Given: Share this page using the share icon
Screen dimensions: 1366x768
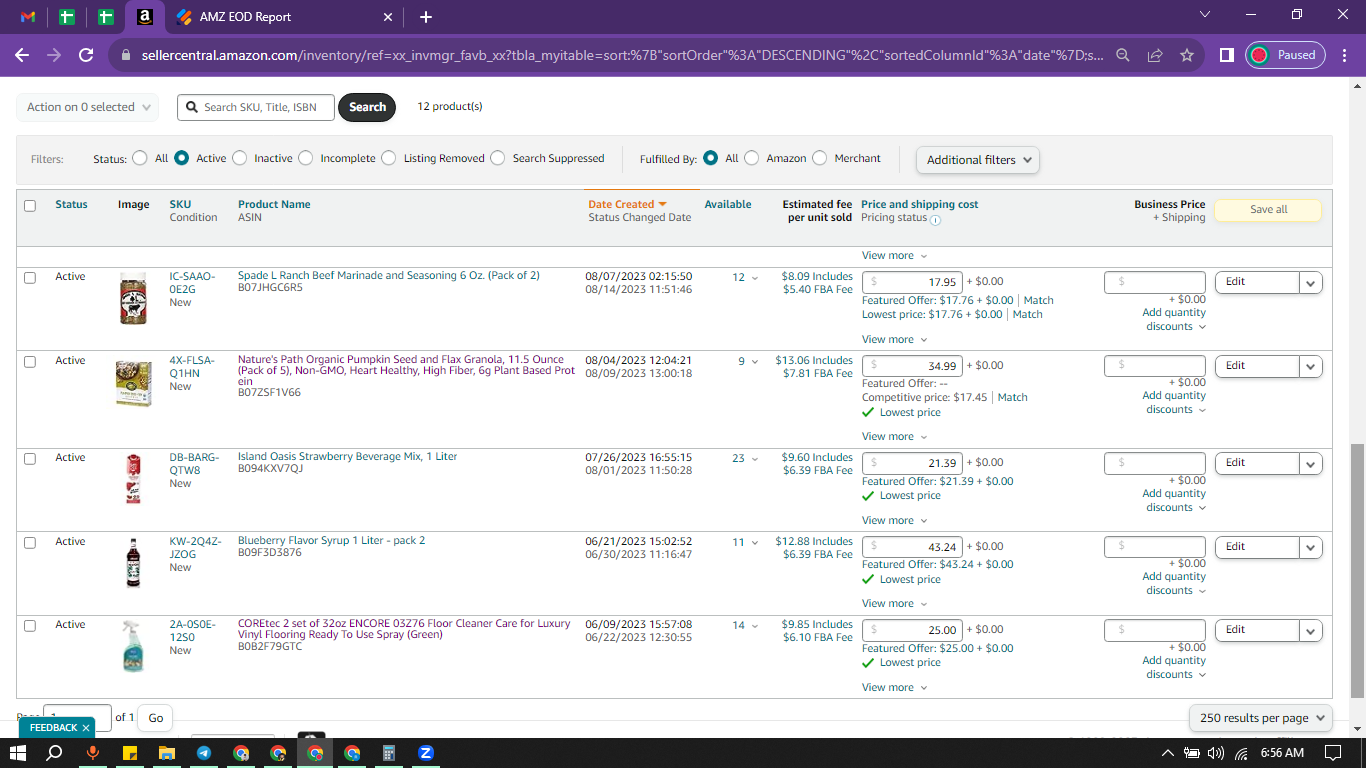Looking at the screenshot, I should 1155,55.
